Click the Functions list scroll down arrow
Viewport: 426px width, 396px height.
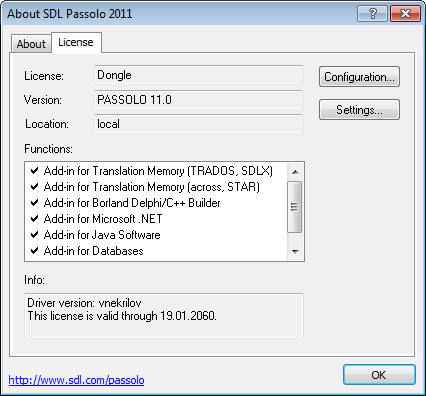tap(295, 251)
